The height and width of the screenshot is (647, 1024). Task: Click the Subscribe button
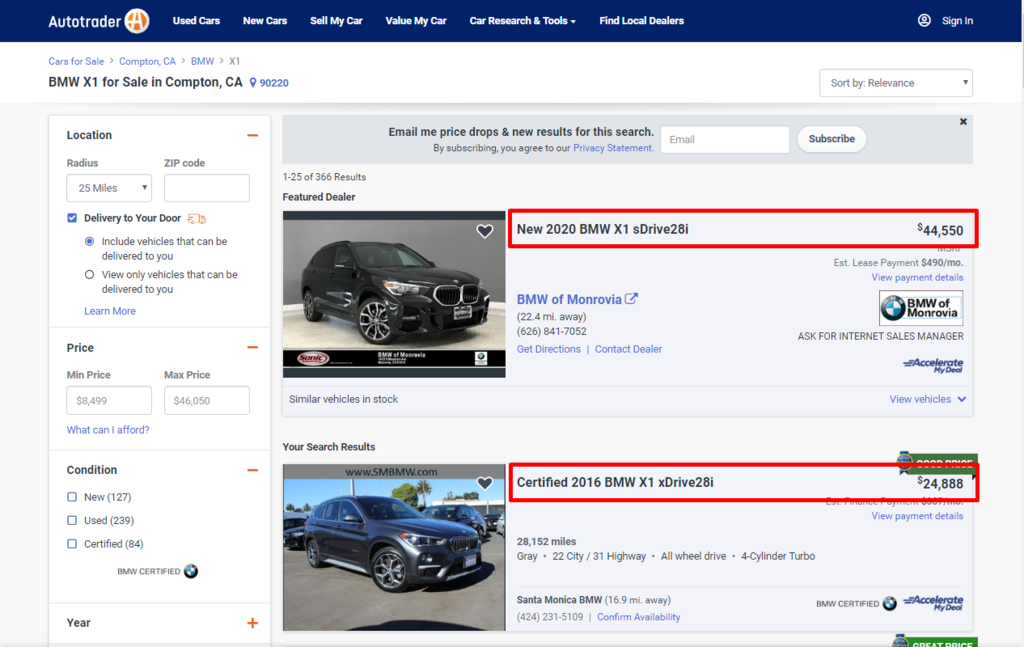coord(831,139)
